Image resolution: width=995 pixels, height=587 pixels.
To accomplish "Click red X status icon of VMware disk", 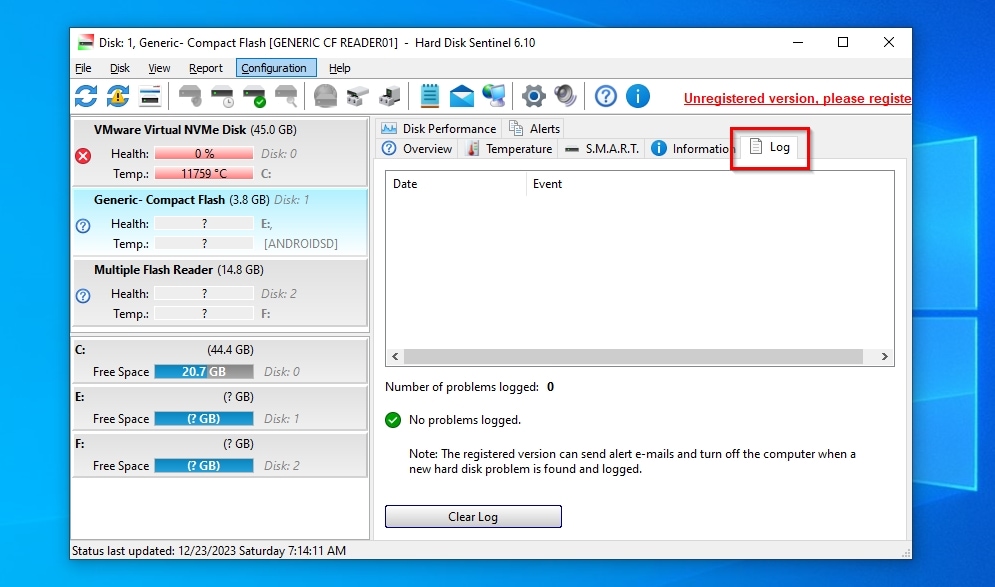I will click(83, 155).
